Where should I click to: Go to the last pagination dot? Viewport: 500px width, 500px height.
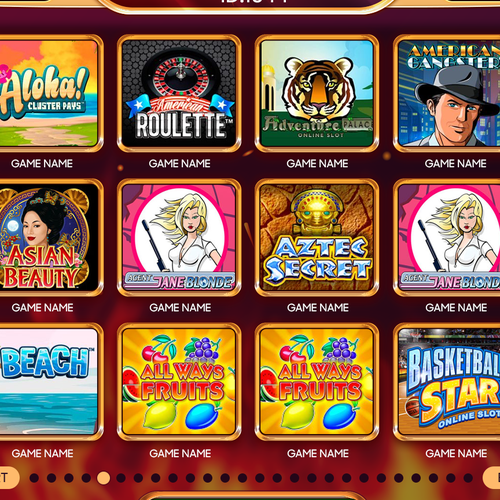point(468,478)
